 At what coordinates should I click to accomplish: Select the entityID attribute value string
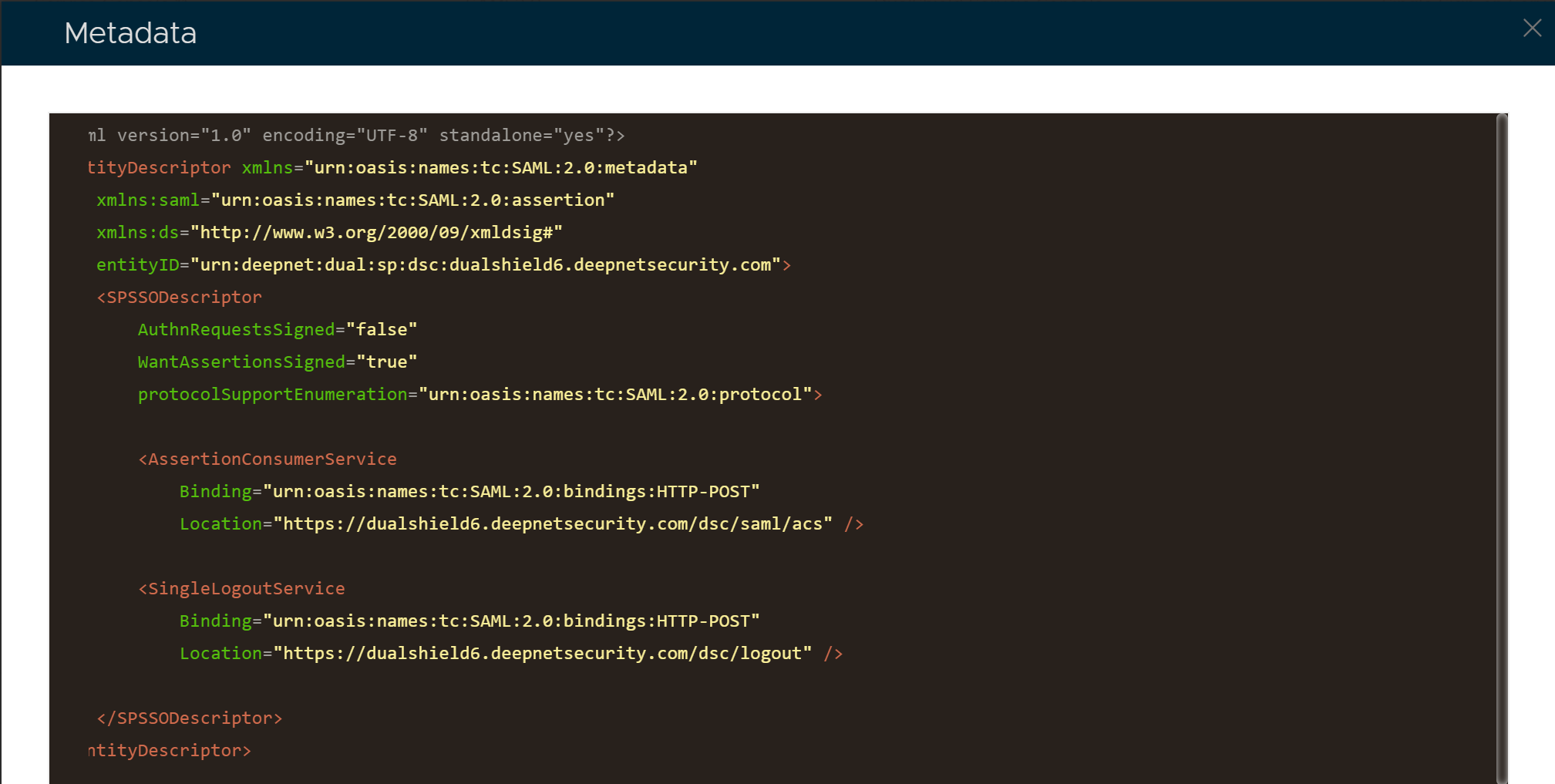coord(485,265)
